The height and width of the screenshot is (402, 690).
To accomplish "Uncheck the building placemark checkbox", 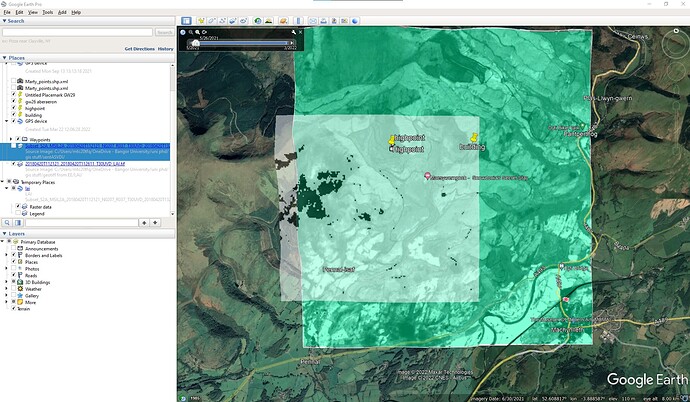I will tap(14, 114).
